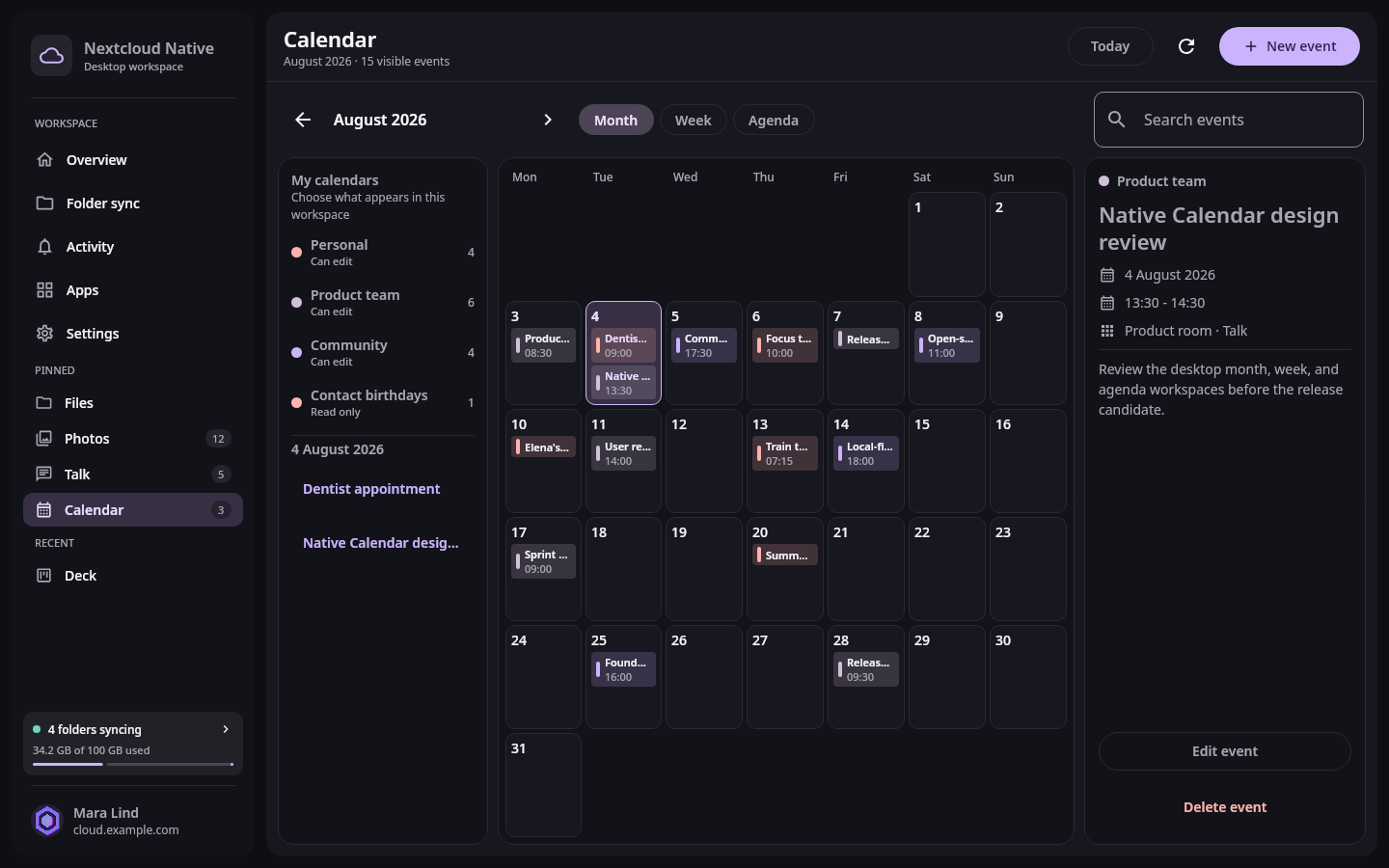Open Activity bell icon
The height and width of the screenshot is (868, 1389).
point(44,247)
